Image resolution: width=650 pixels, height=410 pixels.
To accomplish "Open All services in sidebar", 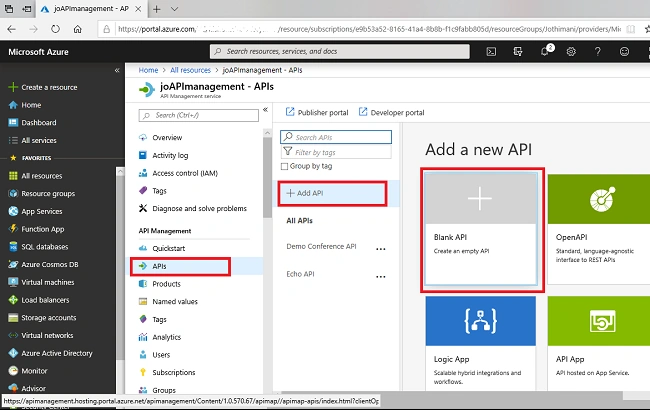I will pyautogui.click(x=32, y=141).
